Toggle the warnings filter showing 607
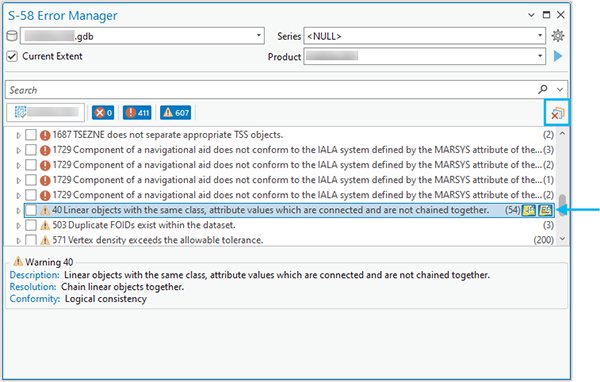600x382 pixels. pyautogui.click(x=176, y=113)
